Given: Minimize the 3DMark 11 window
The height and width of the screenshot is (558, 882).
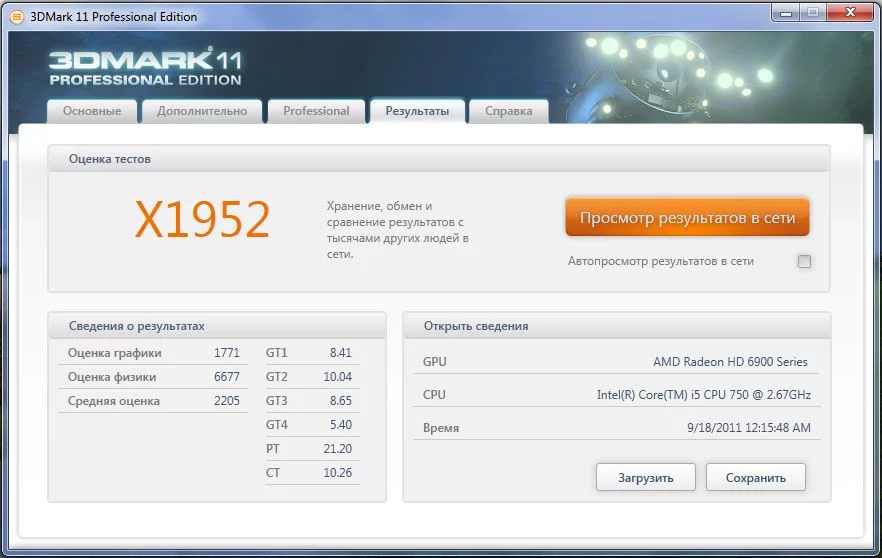Looking at the screenshot, I should click(786, 12).
